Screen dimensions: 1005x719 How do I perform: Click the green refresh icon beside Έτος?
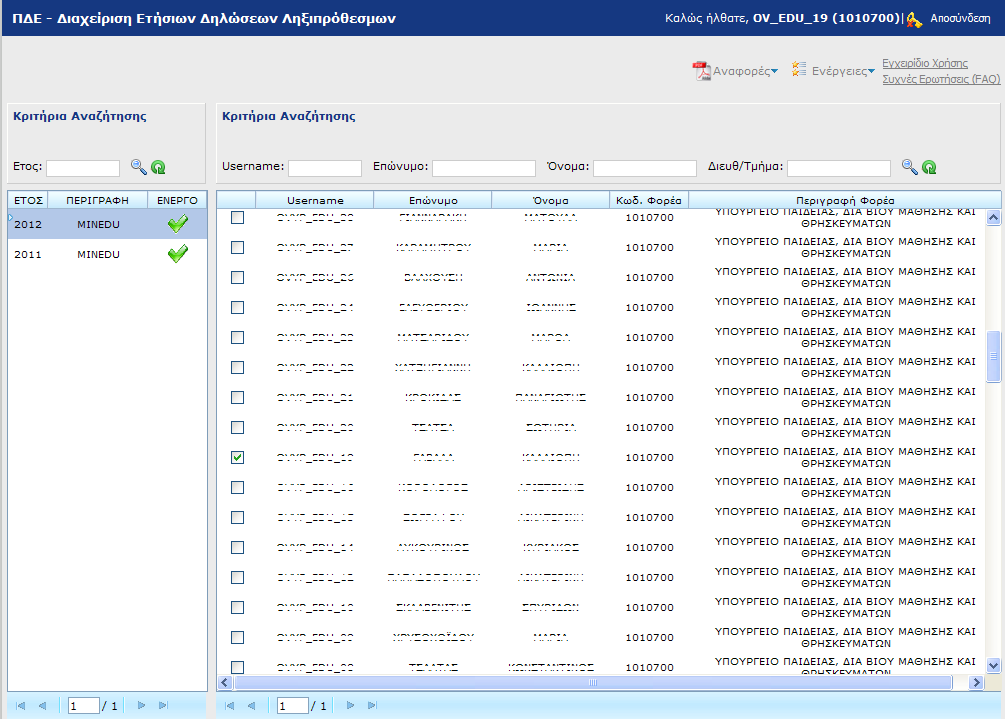pyautogui.click(x=158, y=167)
